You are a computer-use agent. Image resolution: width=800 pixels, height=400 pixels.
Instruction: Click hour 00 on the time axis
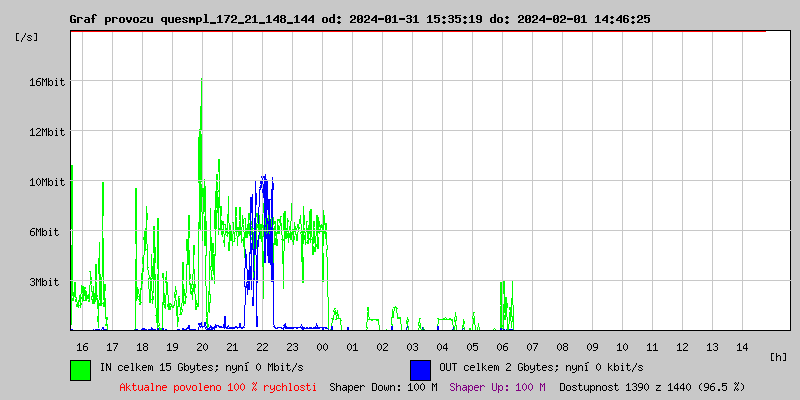tap(322, 347)
